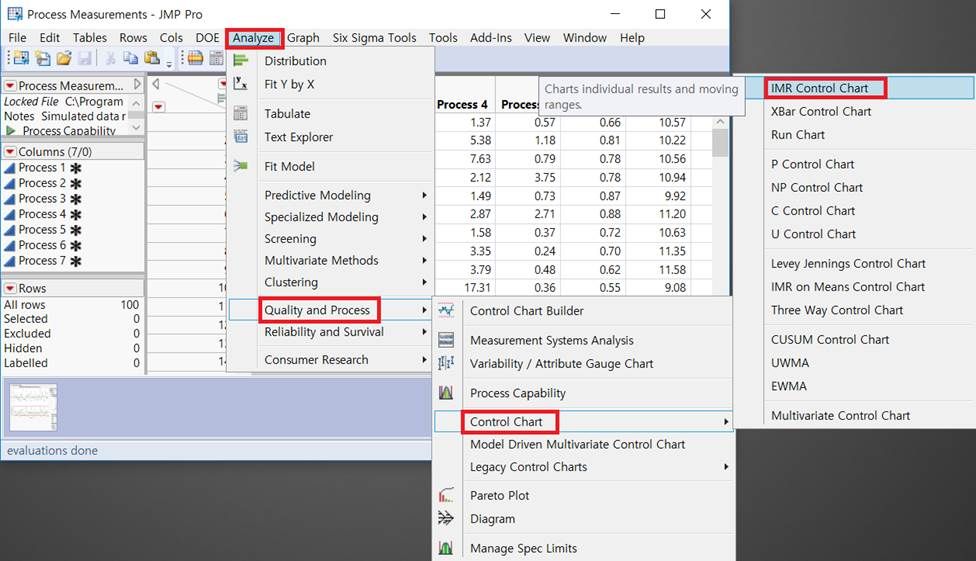Click the Copy toolbar icon
Screen dimensions: 976x561
pyautogui.click(x=130, y=59)
